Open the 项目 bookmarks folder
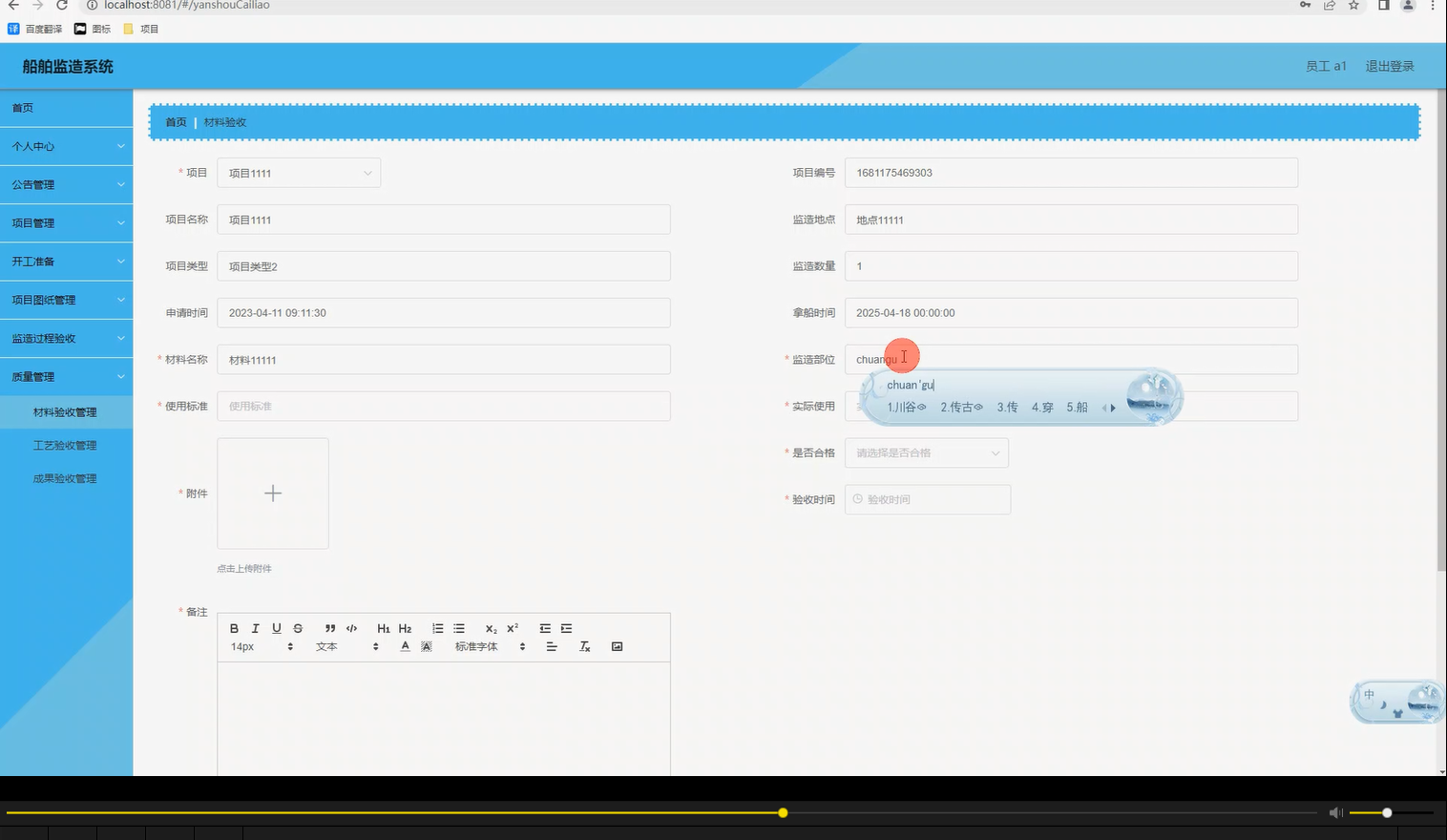Image resolution: width=1447 pixels, height=840 pixels. coord(141,29)
